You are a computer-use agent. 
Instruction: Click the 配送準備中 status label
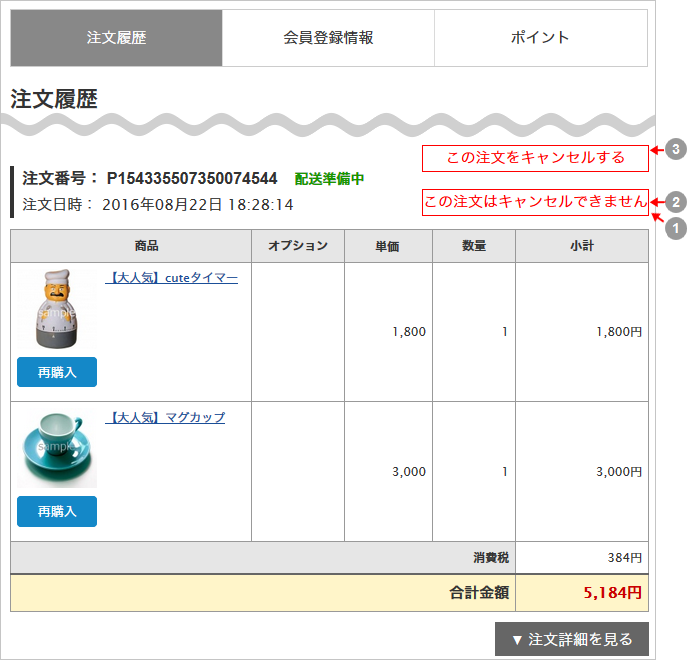click(329, 179)
